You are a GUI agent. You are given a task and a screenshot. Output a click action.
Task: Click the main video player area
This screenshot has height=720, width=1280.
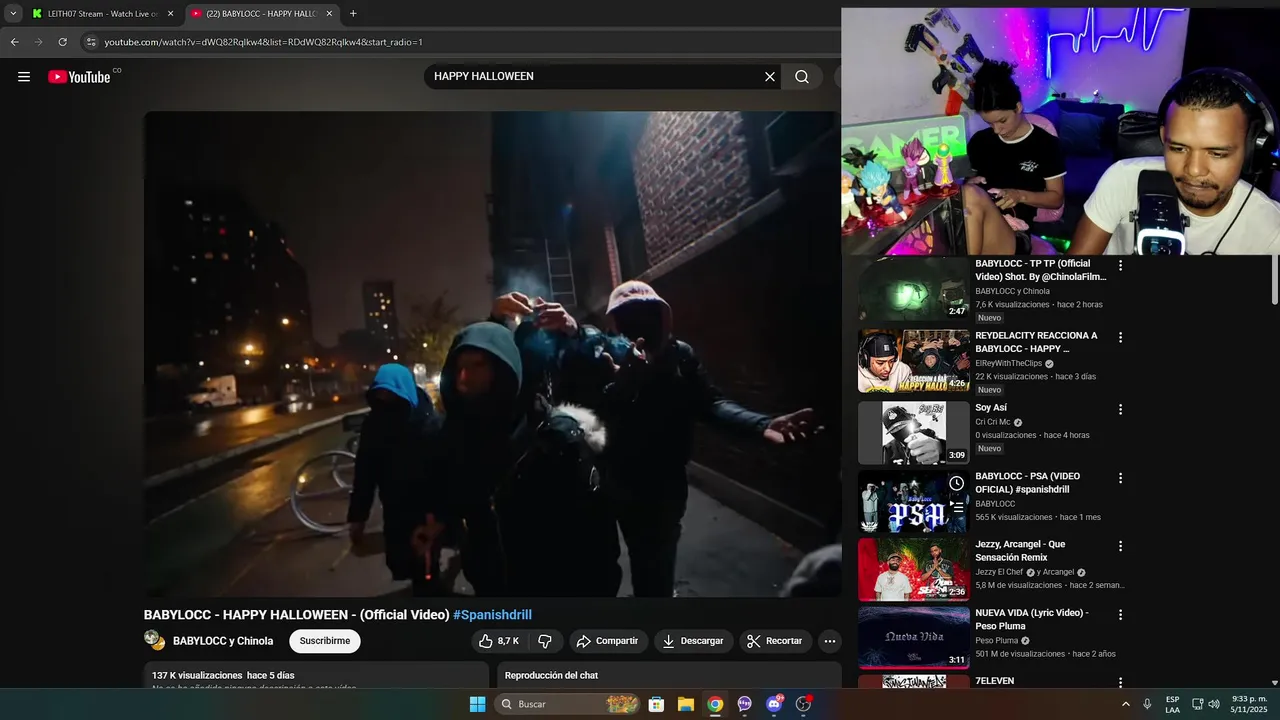[x=492, y=354]
